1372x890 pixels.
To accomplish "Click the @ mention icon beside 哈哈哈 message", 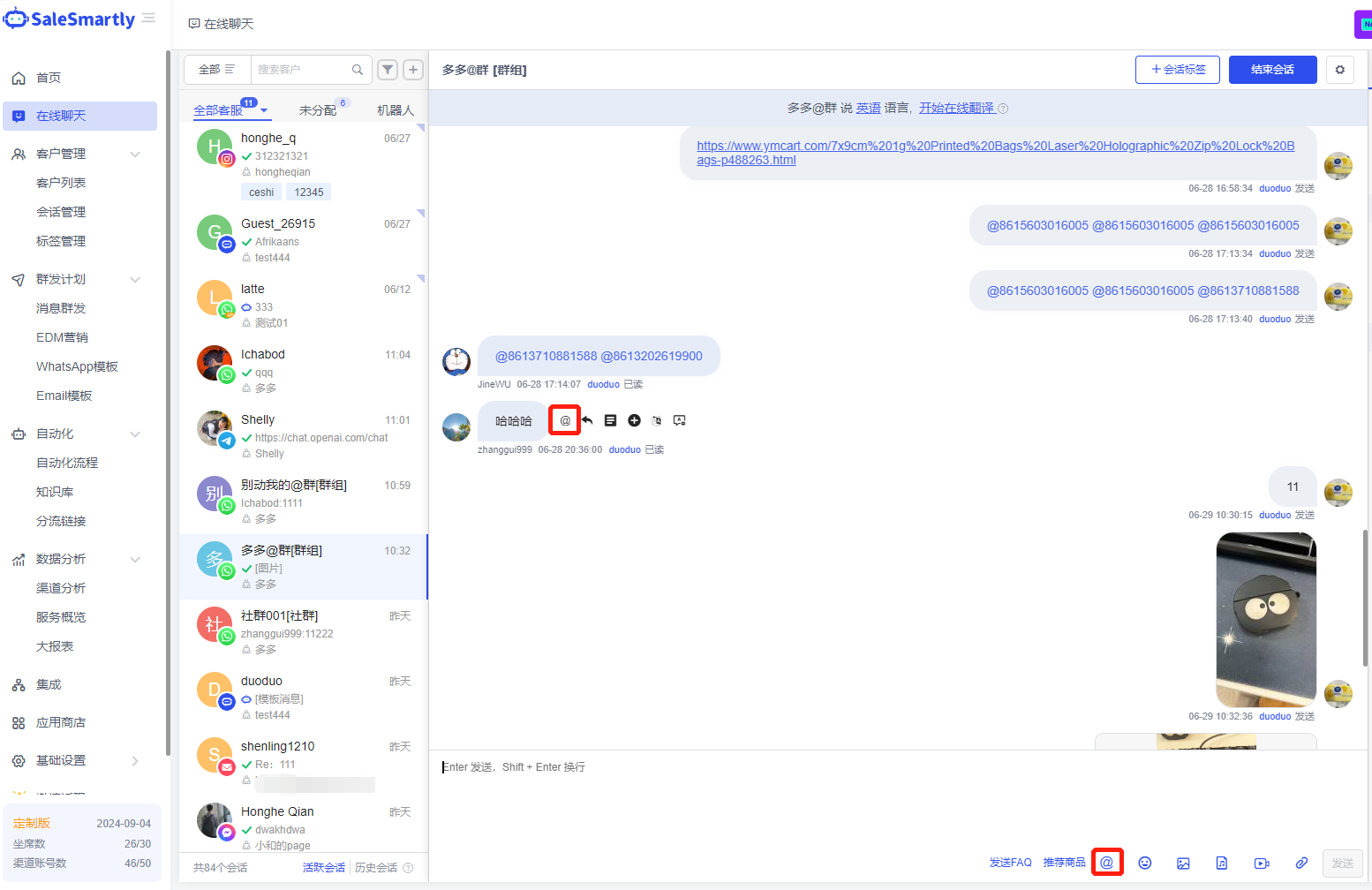I will click(x=565, y=420).
